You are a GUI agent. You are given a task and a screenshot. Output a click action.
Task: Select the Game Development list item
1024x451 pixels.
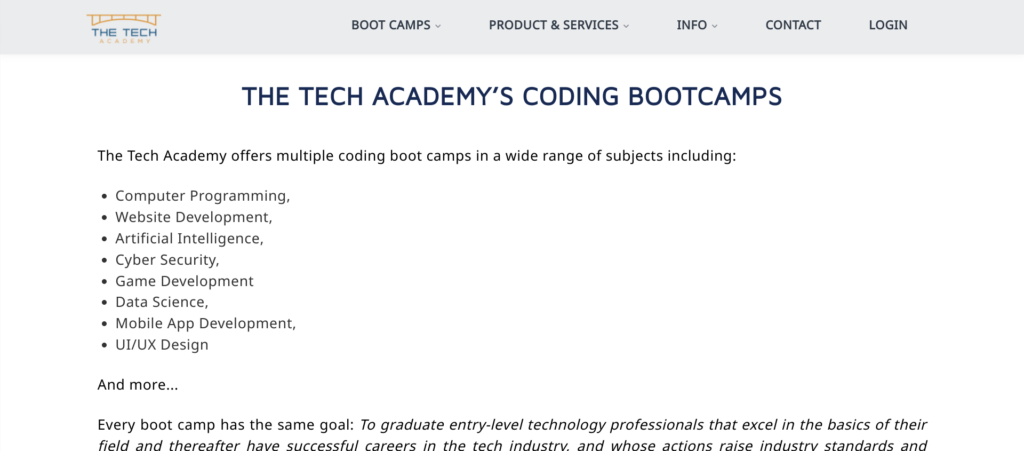click(x=184, y=281)
